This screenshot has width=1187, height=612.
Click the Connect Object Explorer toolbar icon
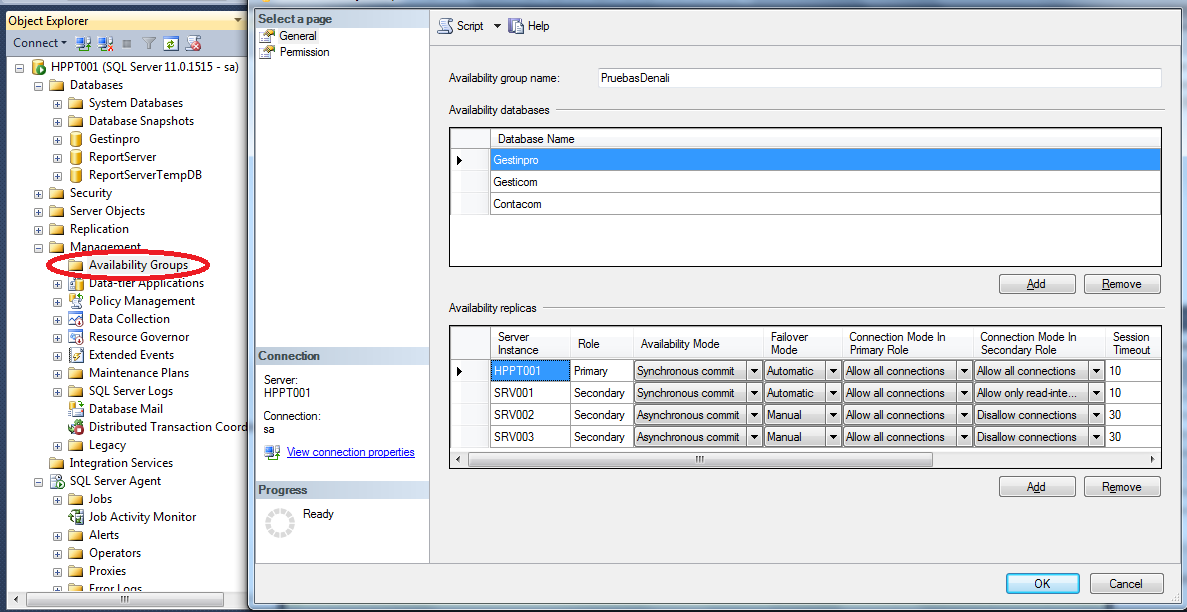click(84, 43)
